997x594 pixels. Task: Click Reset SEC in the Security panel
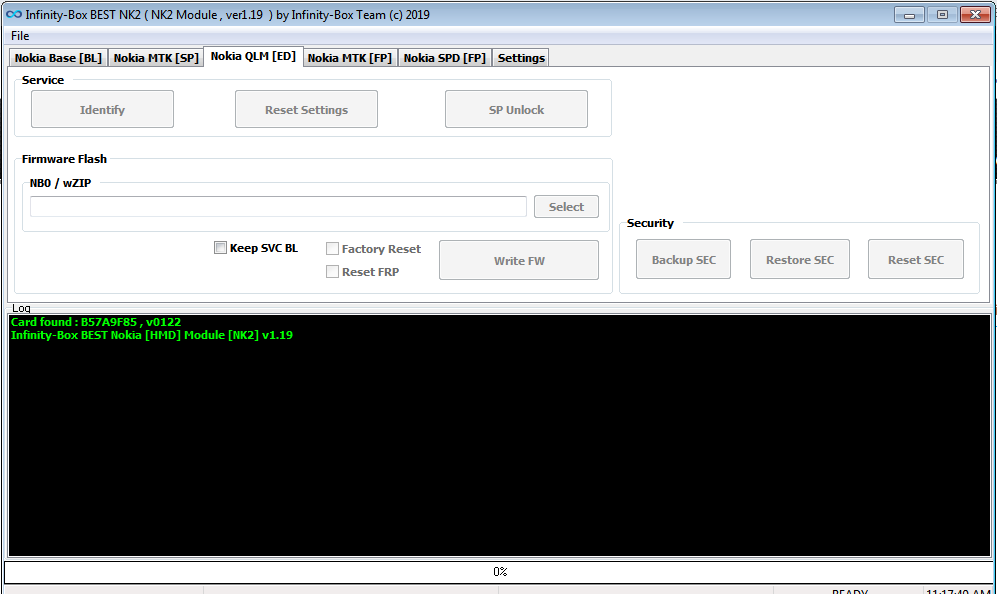pos(915,258)
